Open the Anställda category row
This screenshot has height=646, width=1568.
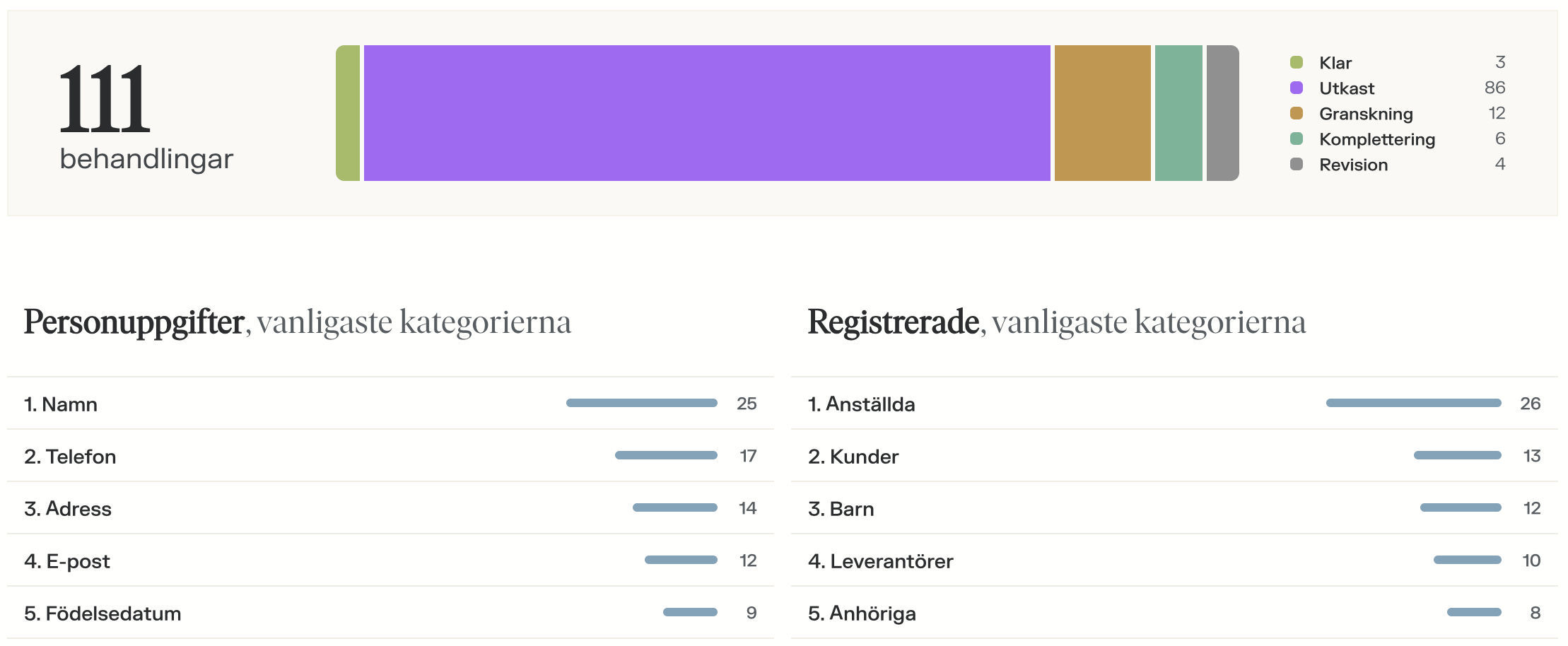tap(1174, 404)
